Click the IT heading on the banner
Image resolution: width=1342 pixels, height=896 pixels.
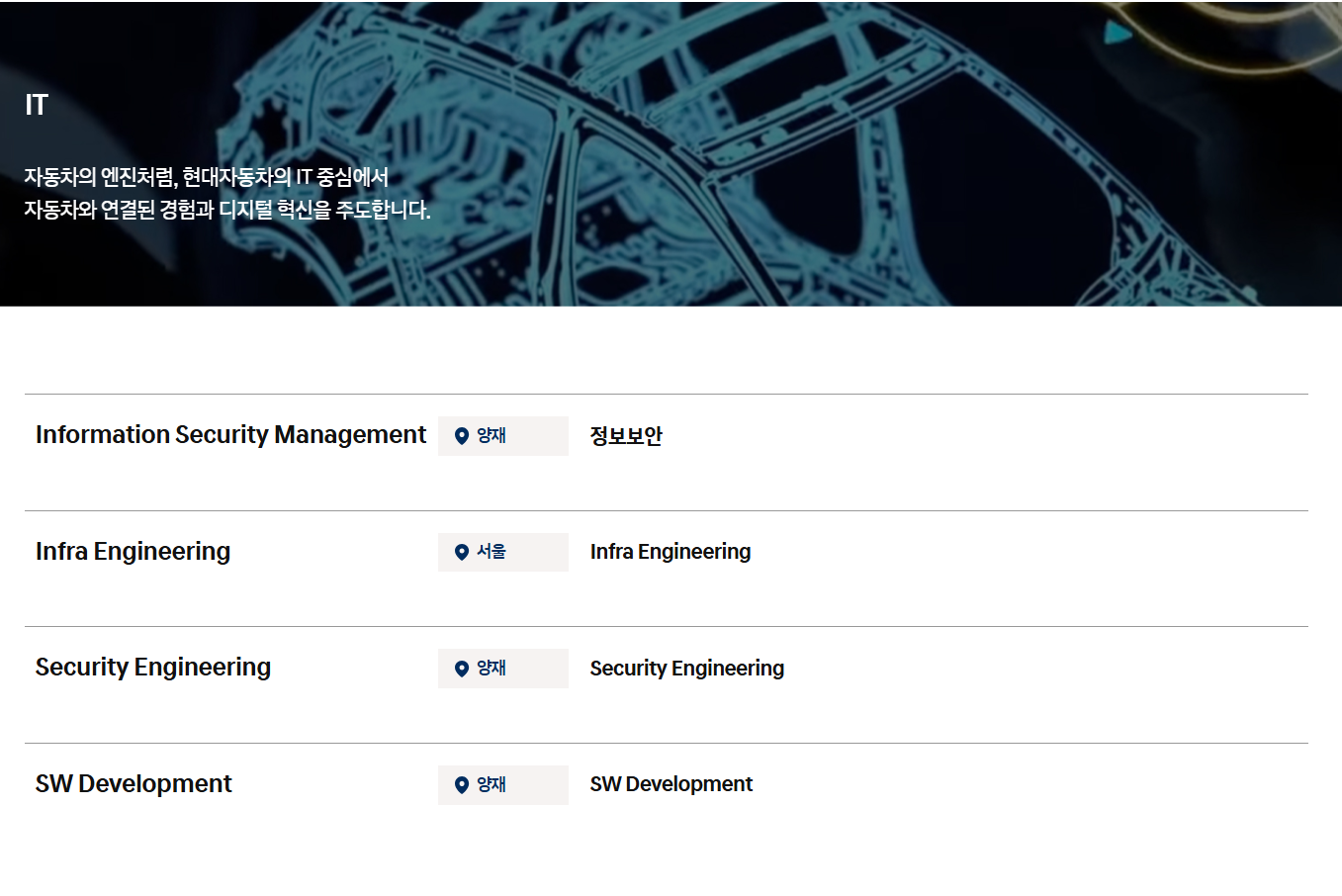pos(37,105)
